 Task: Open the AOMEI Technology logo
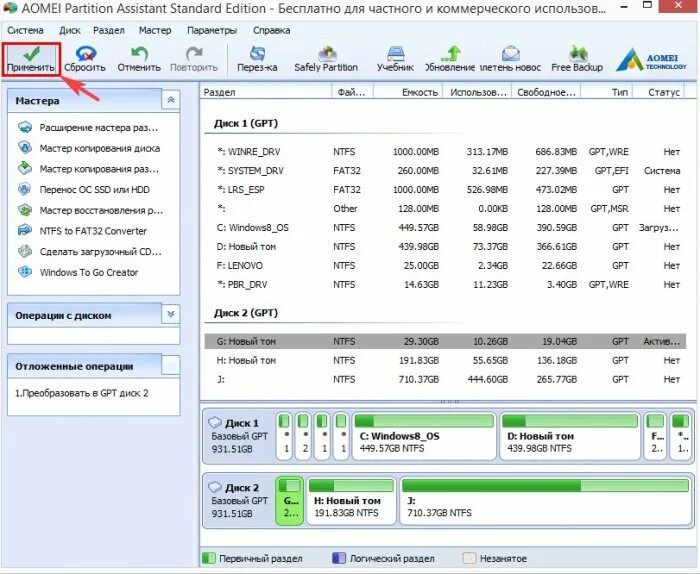click(x=651, y=60)
